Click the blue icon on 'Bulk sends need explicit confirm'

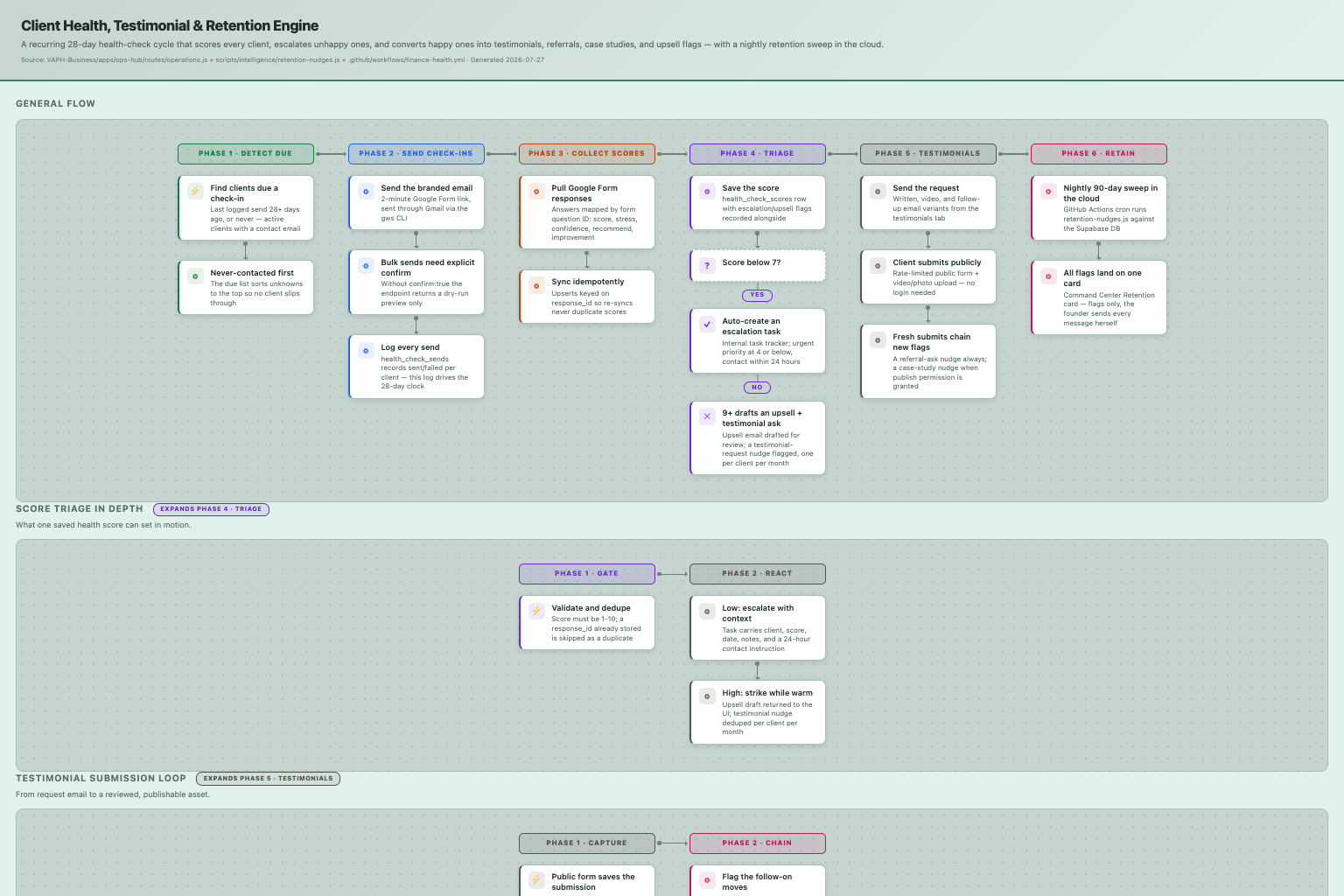[x=366, y=265]
